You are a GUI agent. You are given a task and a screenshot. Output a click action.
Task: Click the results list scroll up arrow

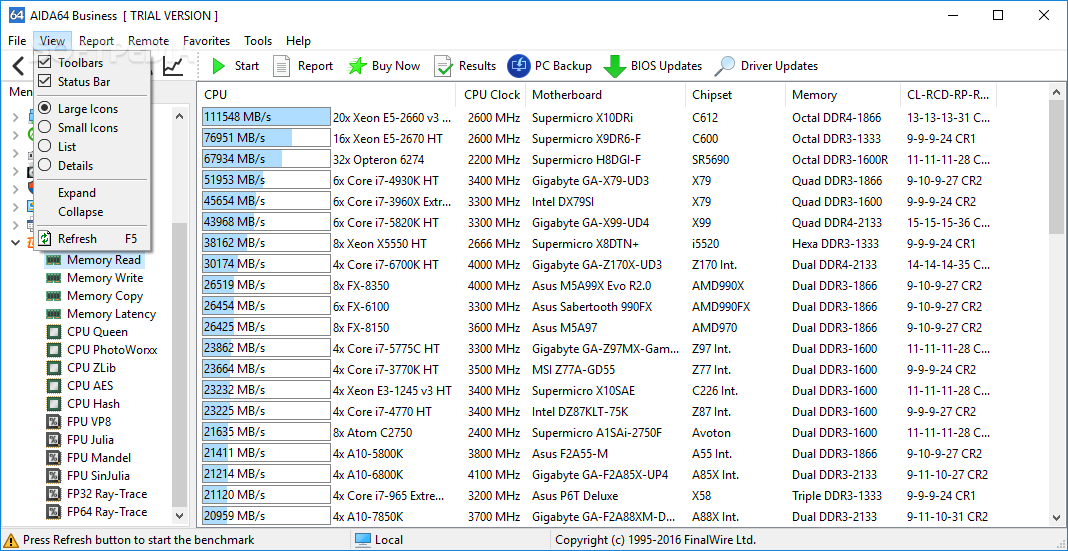1056,93
